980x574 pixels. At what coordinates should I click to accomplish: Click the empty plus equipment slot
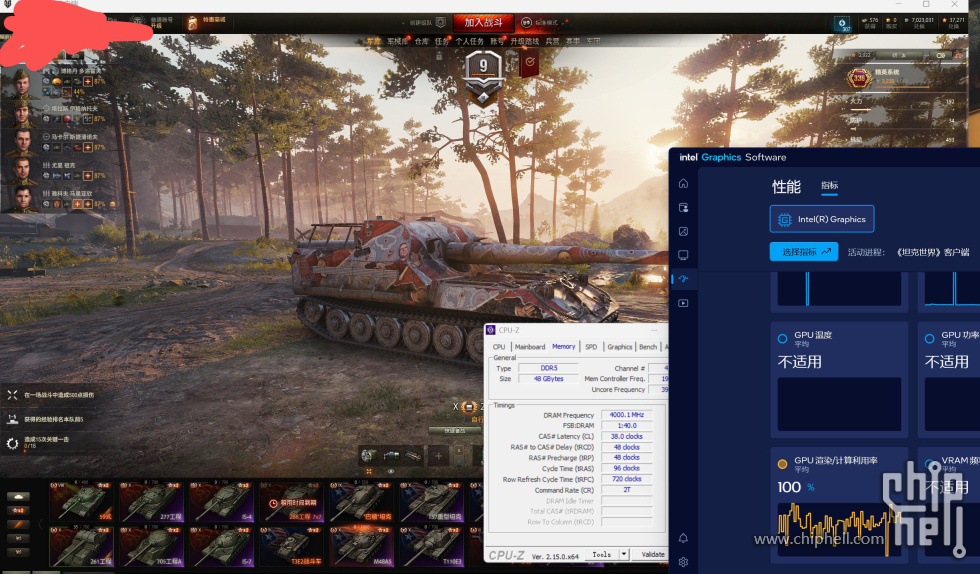438,456
